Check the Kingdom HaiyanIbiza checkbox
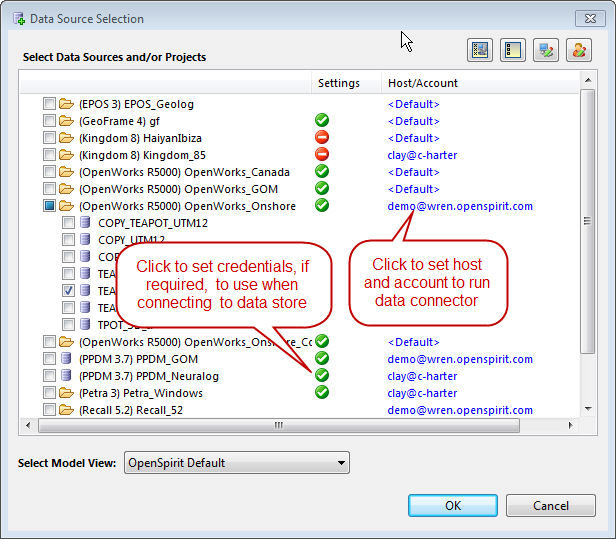Screen dimensions: 616x539 coord(49,138)
